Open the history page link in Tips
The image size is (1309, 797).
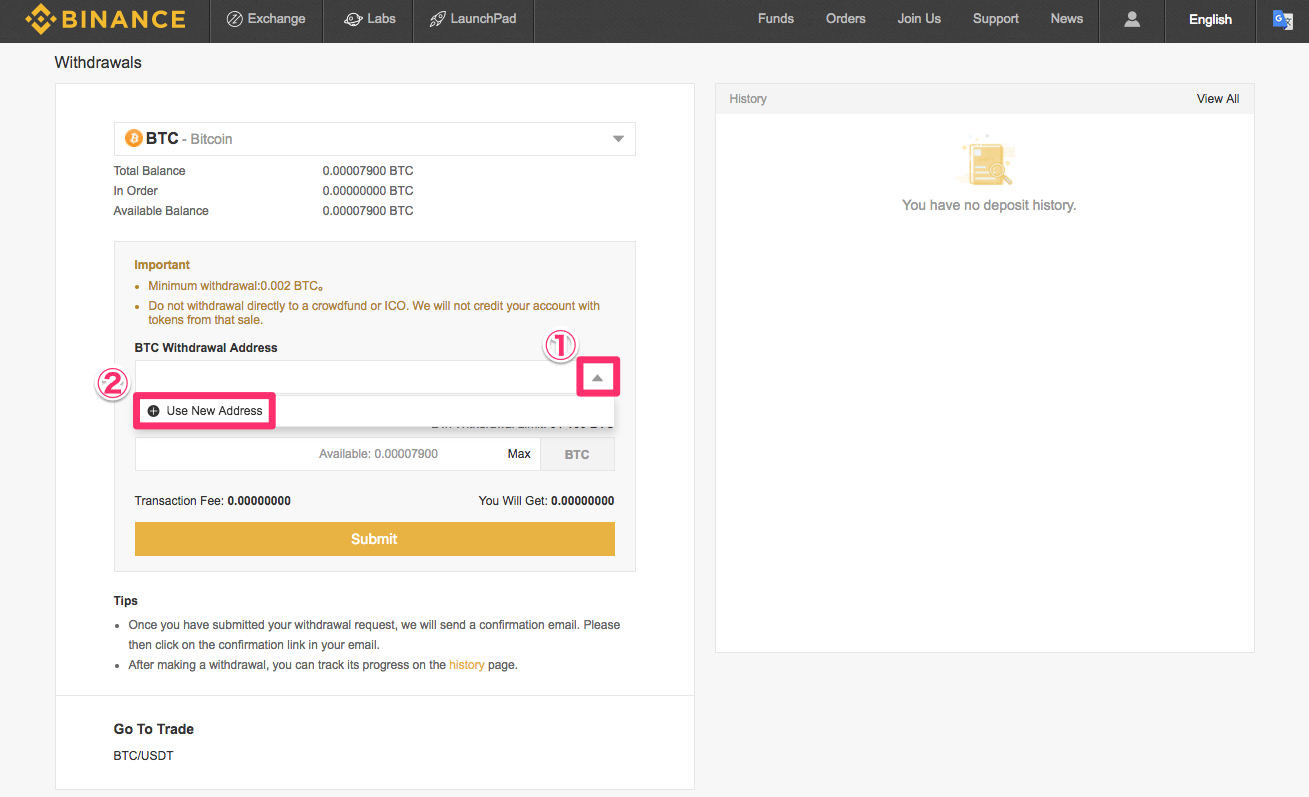466,665
